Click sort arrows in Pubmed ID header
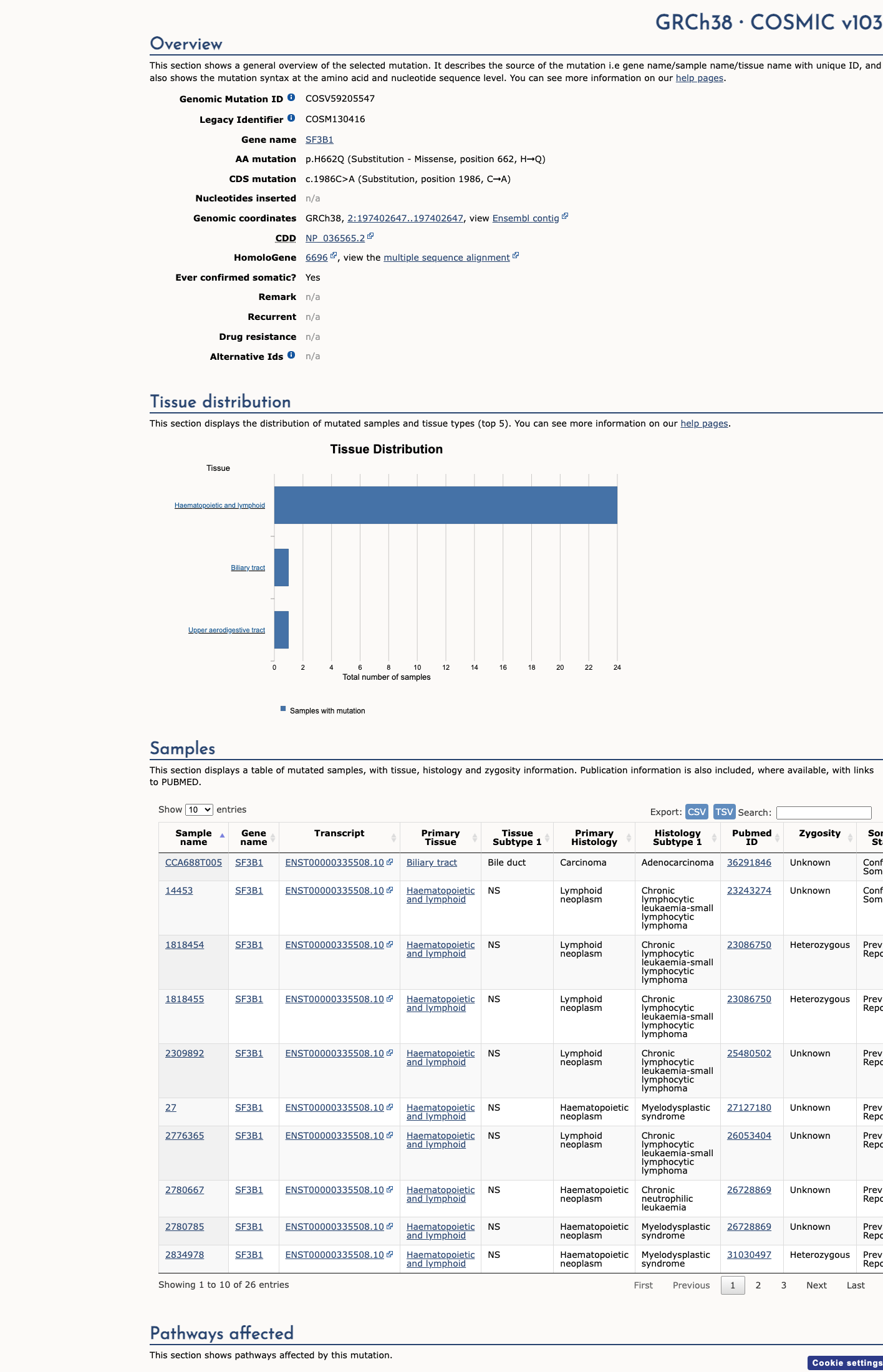 pyautogui.click(x=778, y=838)
